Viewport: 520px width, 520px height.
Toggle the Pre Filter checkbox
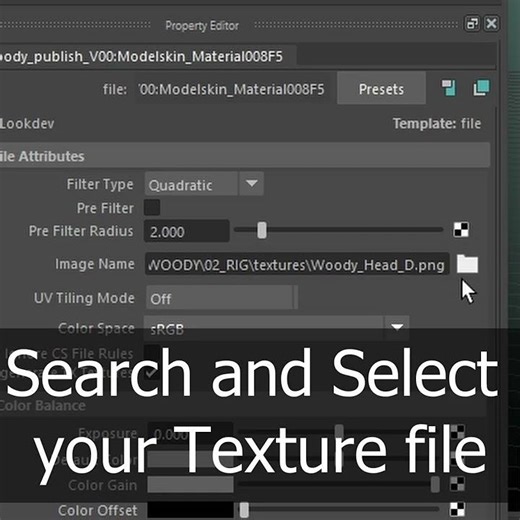click(x=152, y=208)
